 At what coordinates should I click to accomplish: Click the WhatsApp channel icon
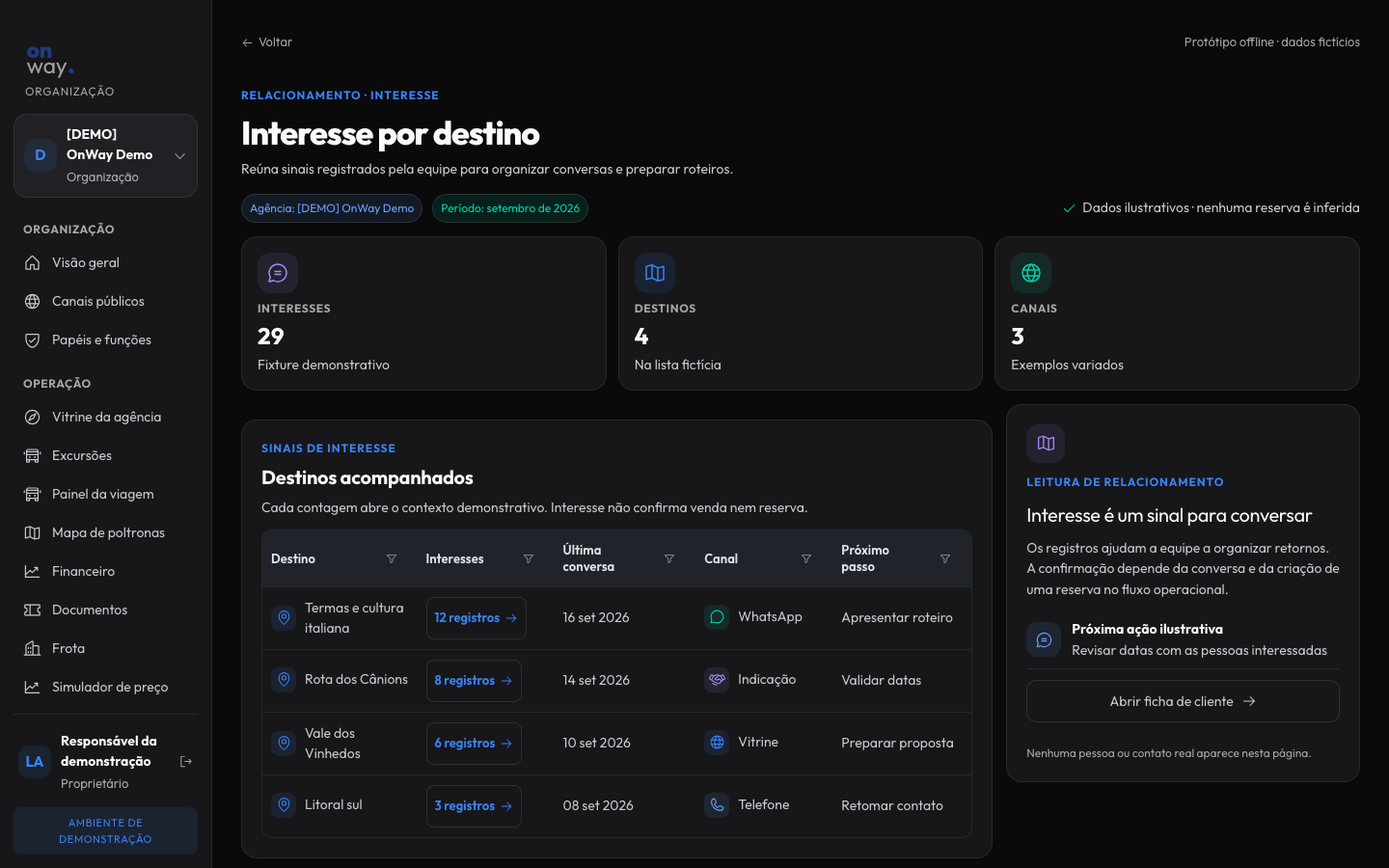click(717, 617)
